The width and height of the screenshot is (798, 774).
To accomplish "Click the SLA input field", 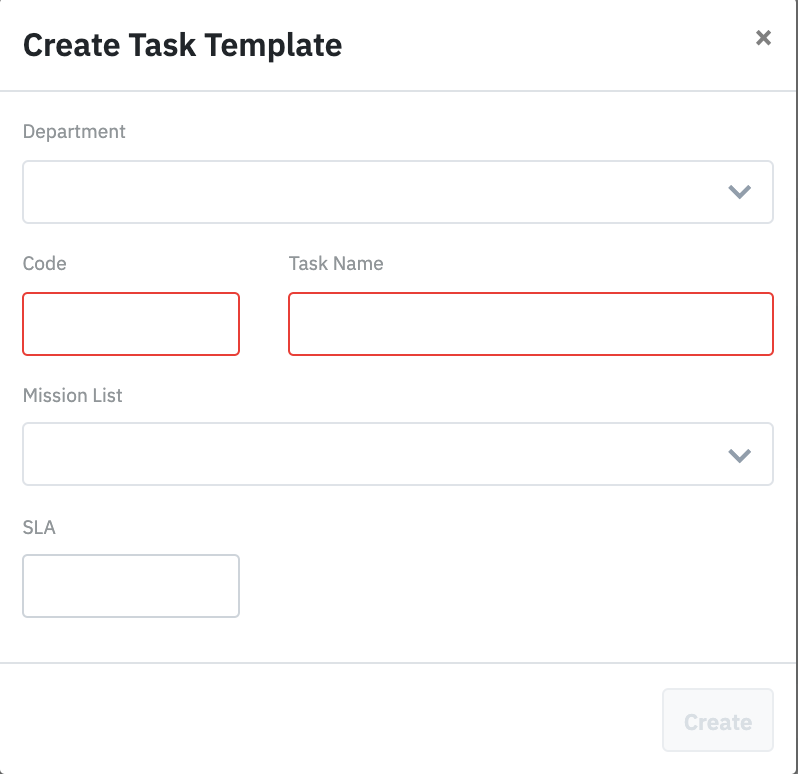I will coord(131,586).
